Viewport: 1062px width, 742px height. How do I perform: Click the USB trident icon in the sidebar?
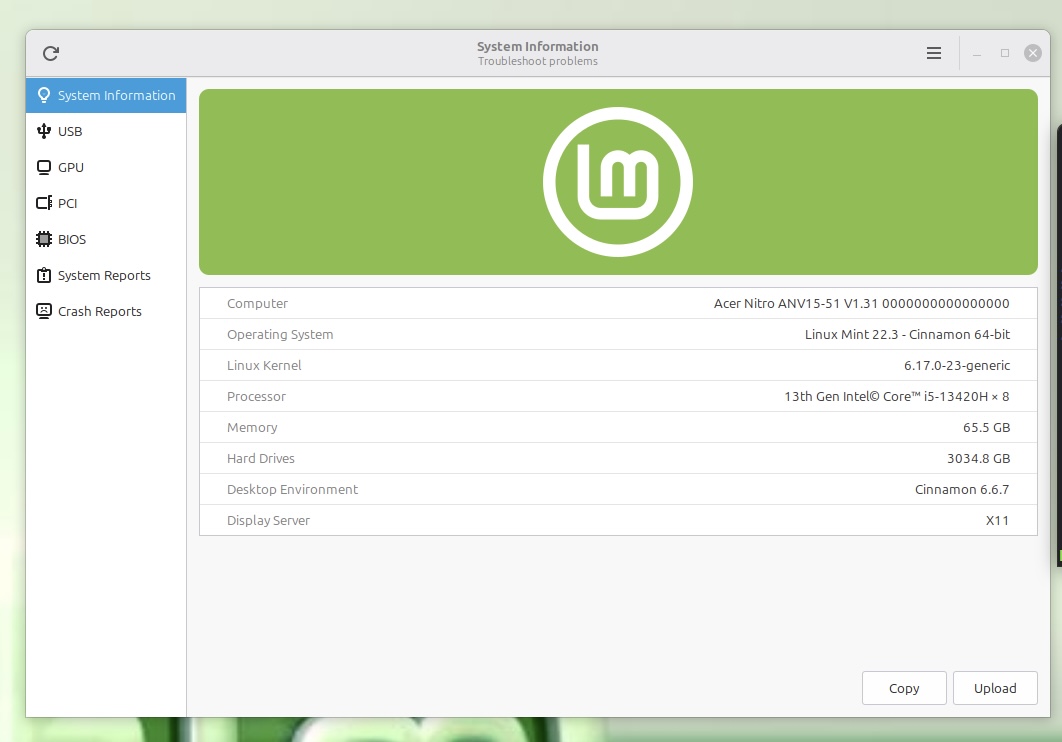[44, 131]
